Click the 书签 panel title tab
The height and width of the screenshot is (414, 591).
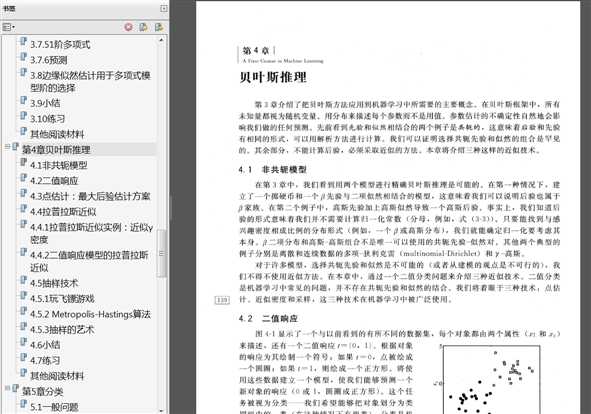coord(9,8)
